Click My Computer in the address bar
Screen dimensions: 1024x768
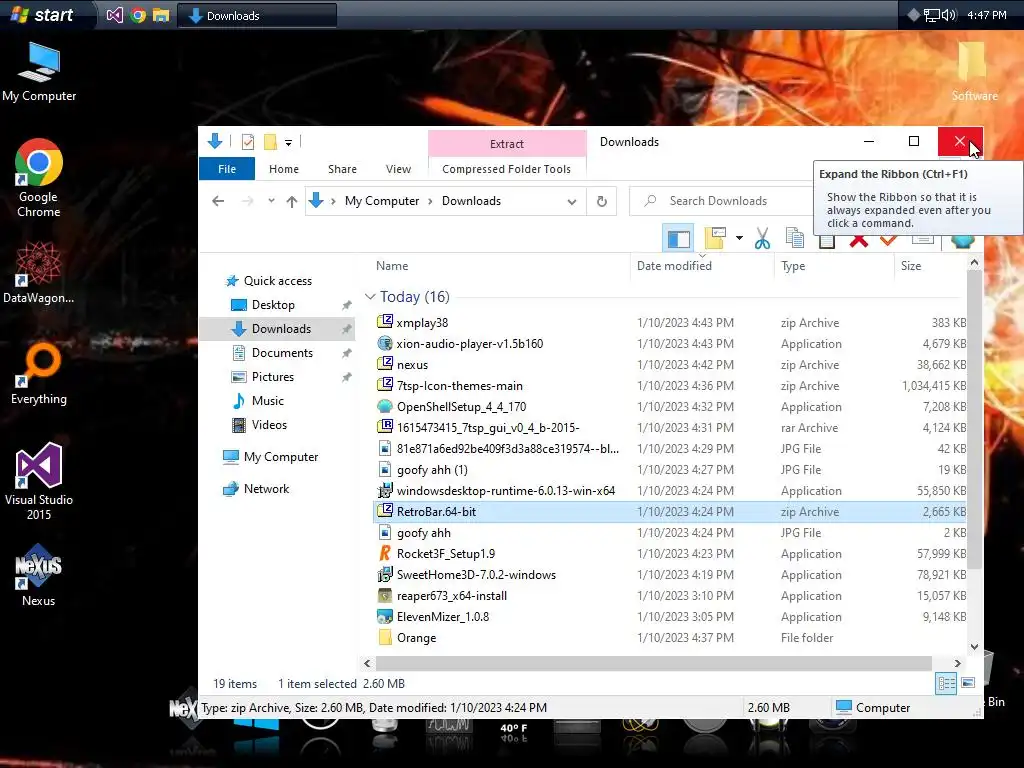click(x=382, y=201)
